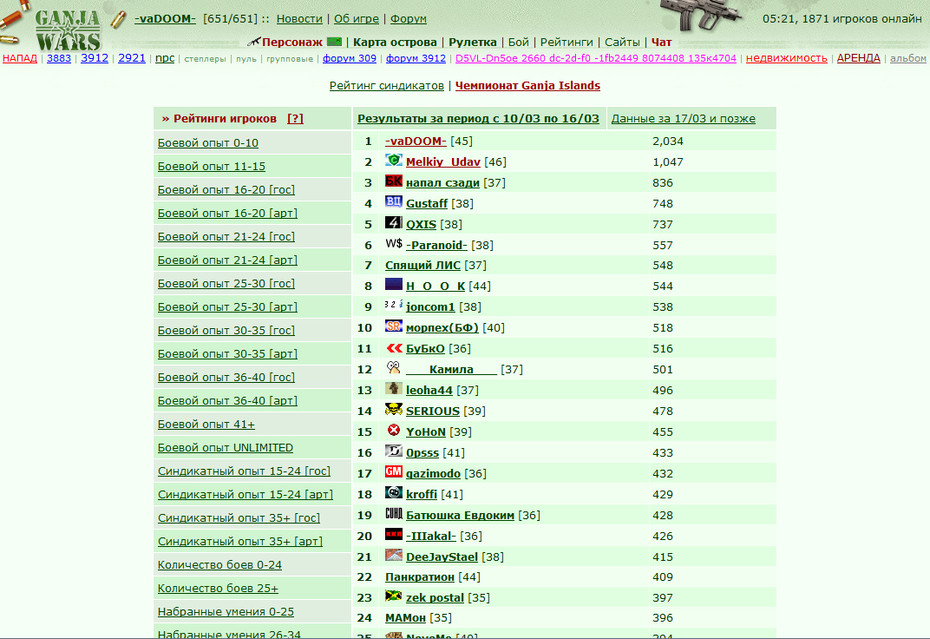
Task: Click the flag icon beside zek postal
Action: coord(393,596)
